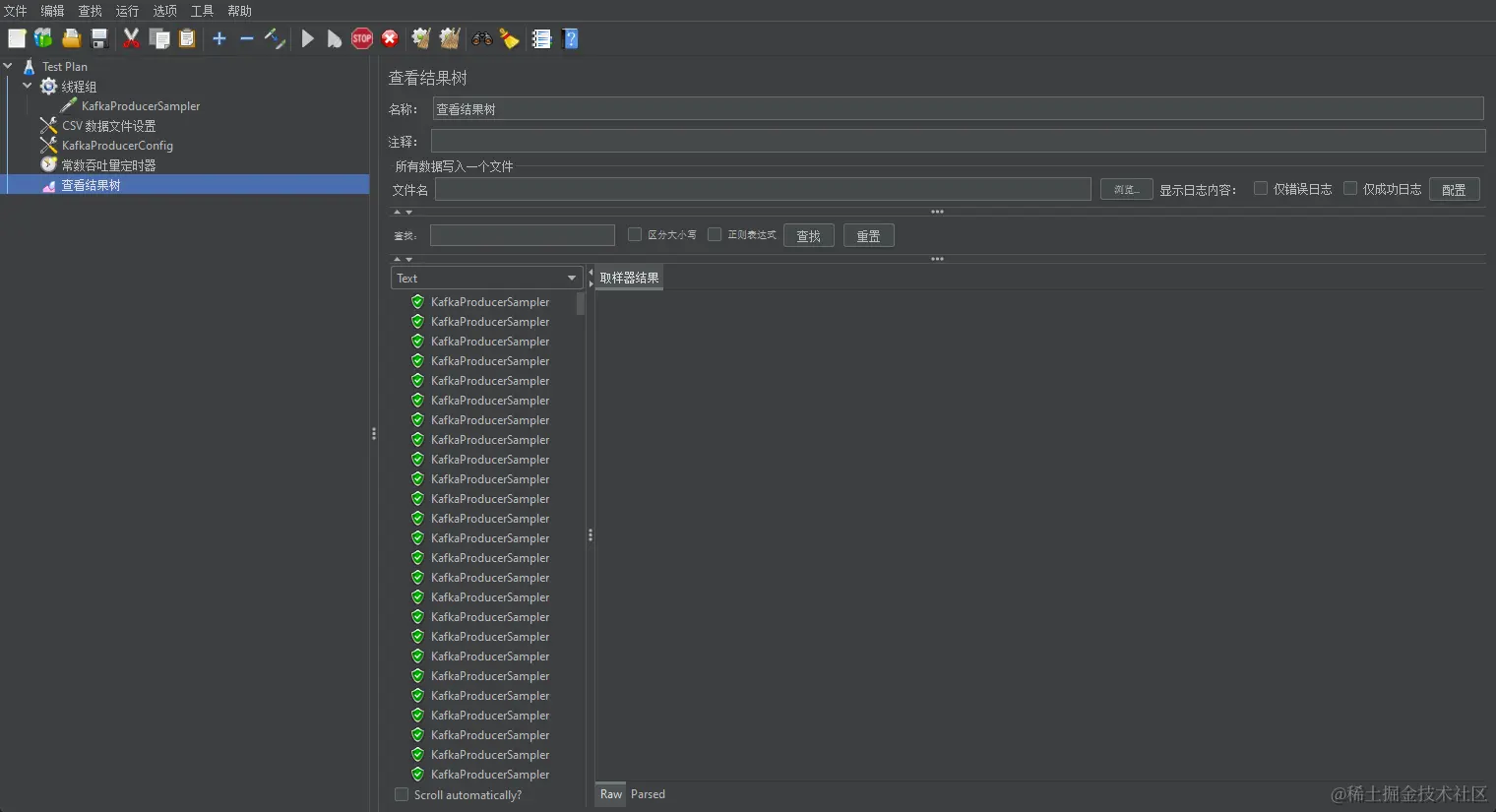Screen dimensions: 1496x812
Task: Enable the 仅成功日志 checkbox
Action: pyautogui.click(x=1350, y=188)
